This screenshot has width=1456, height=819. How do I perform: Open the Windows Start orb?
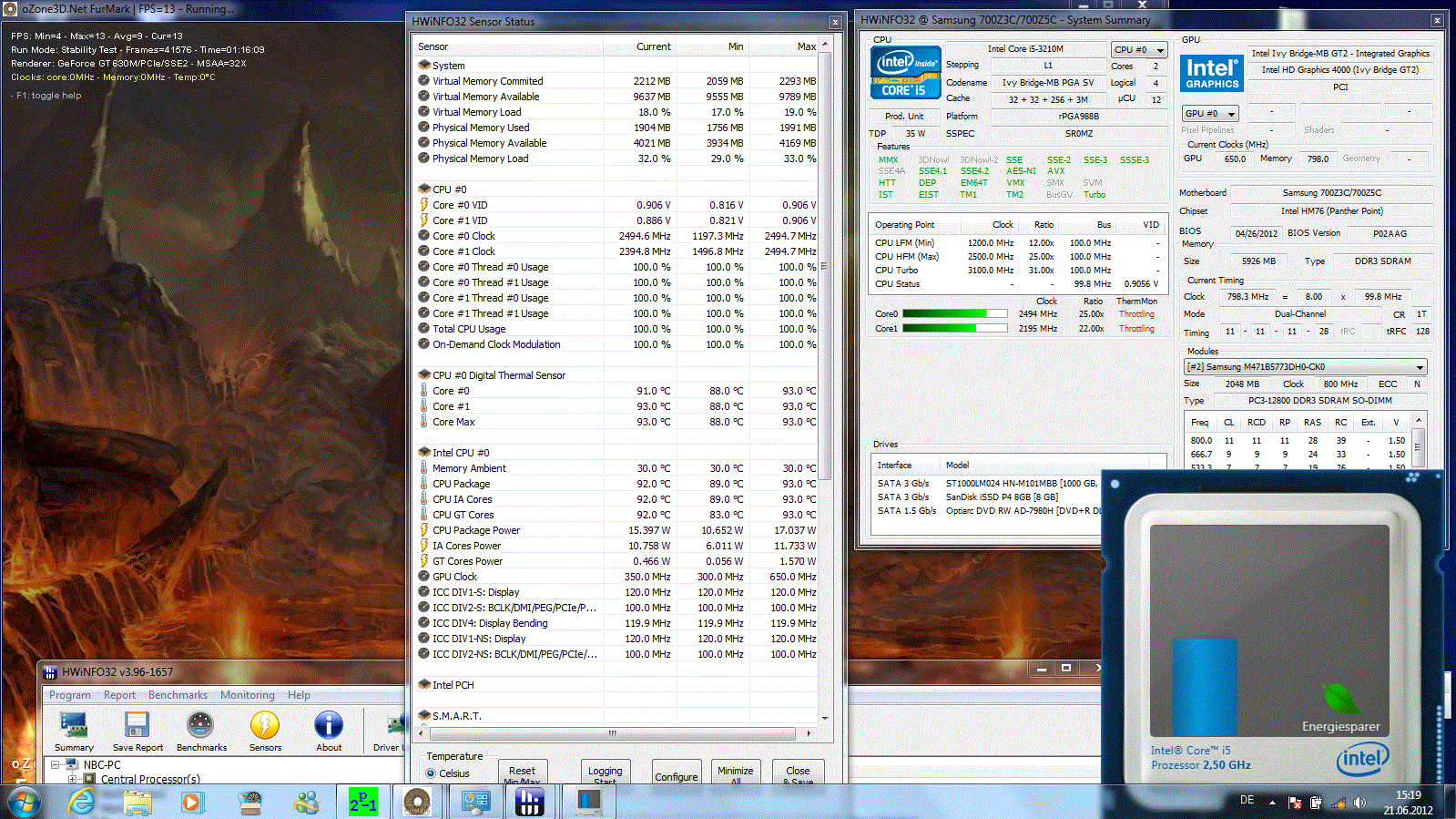(x=24, y=803)
